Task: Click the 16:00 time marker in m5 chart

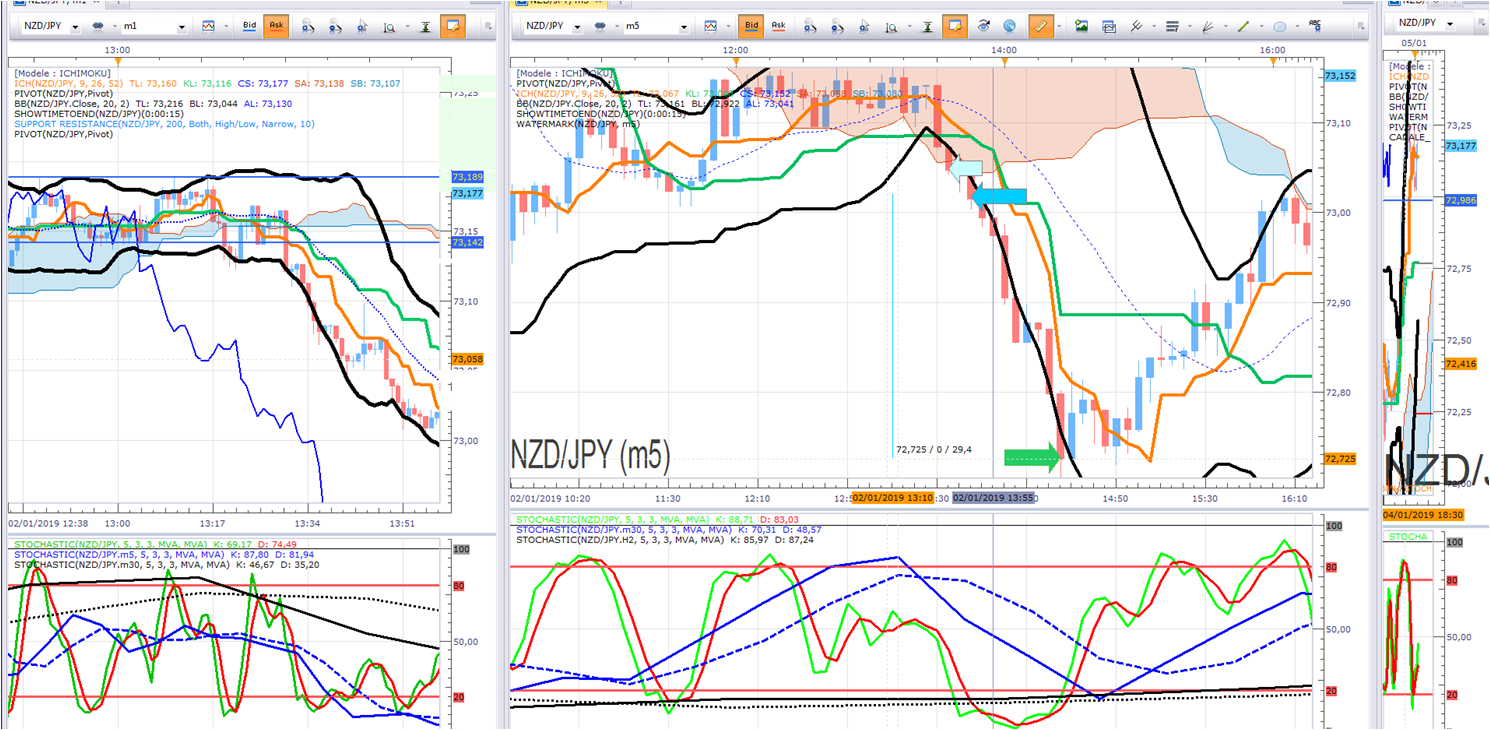Action: click(x=1272, y=49)
